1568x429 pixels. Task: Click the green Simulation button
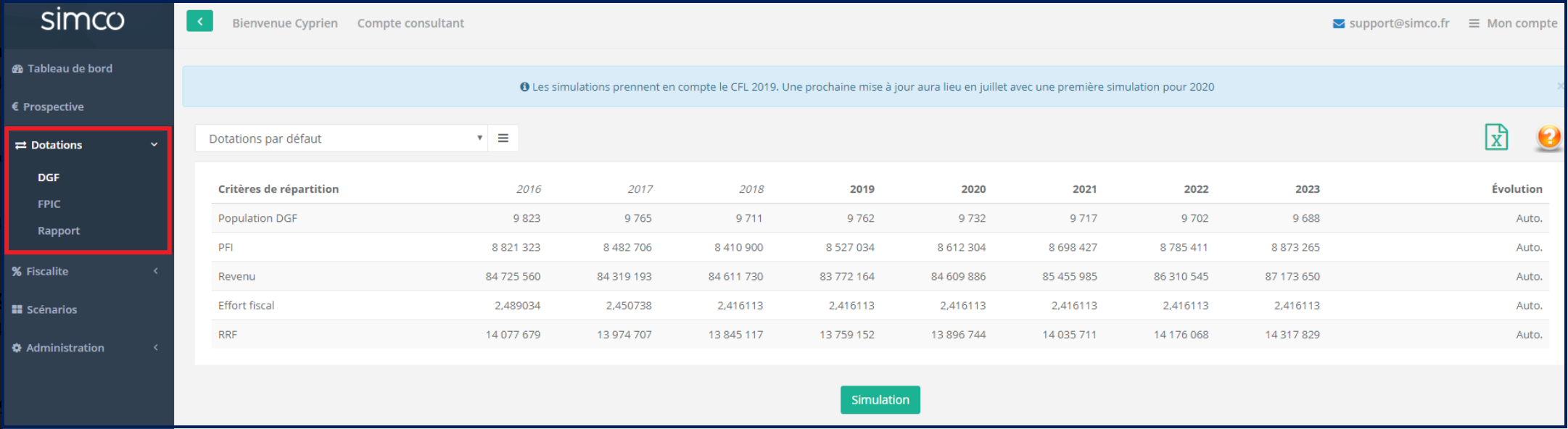click(880, 400)
